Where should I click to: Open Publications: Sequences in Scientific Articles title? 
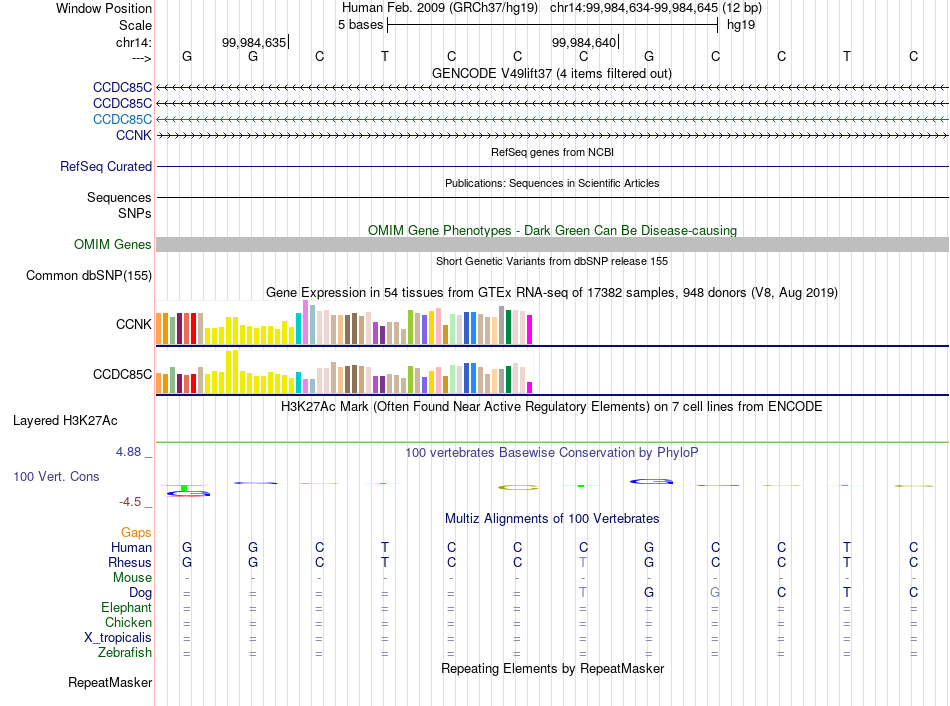click(552, 183)
